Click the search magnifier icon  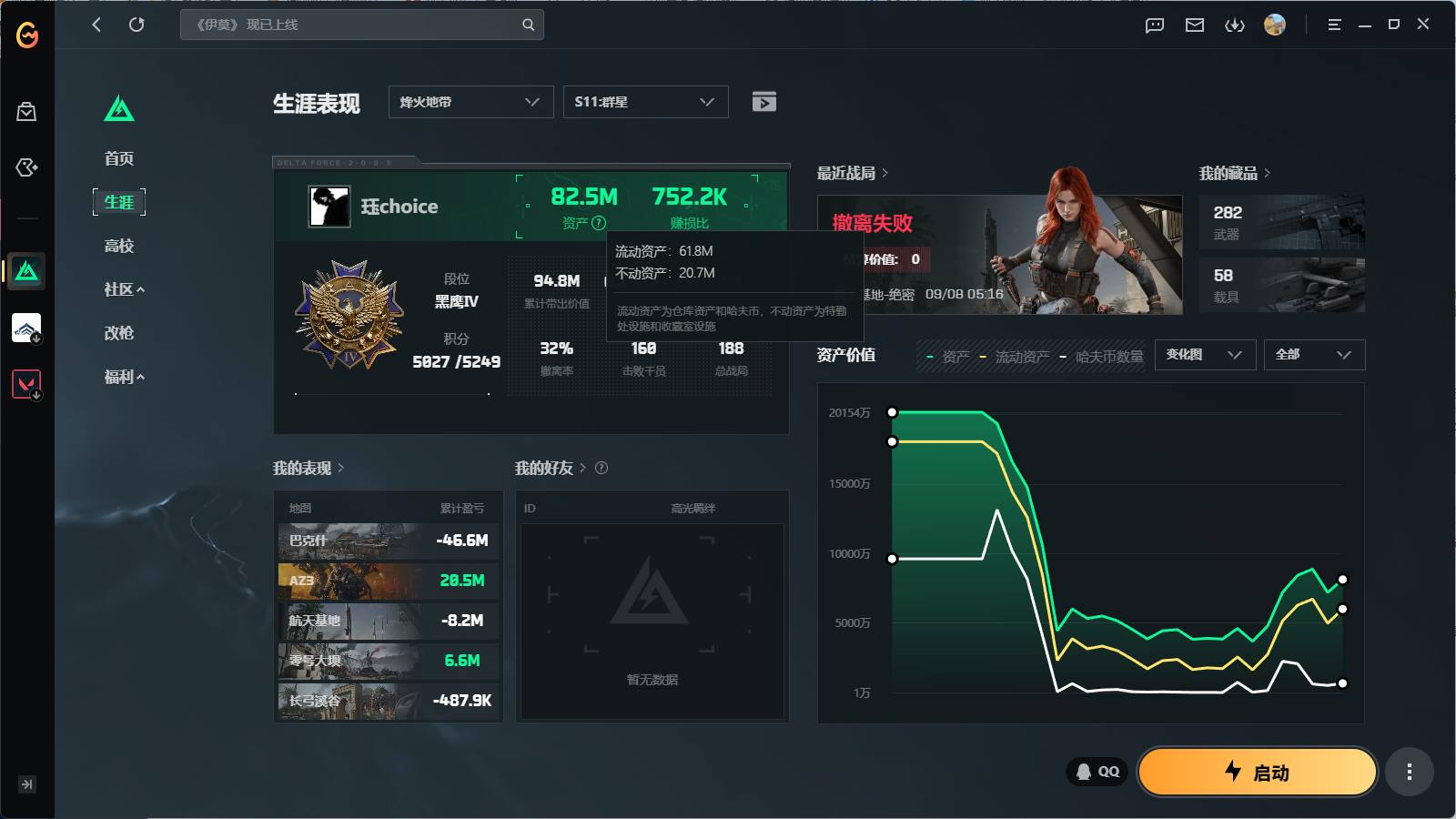tap(528, 25)
